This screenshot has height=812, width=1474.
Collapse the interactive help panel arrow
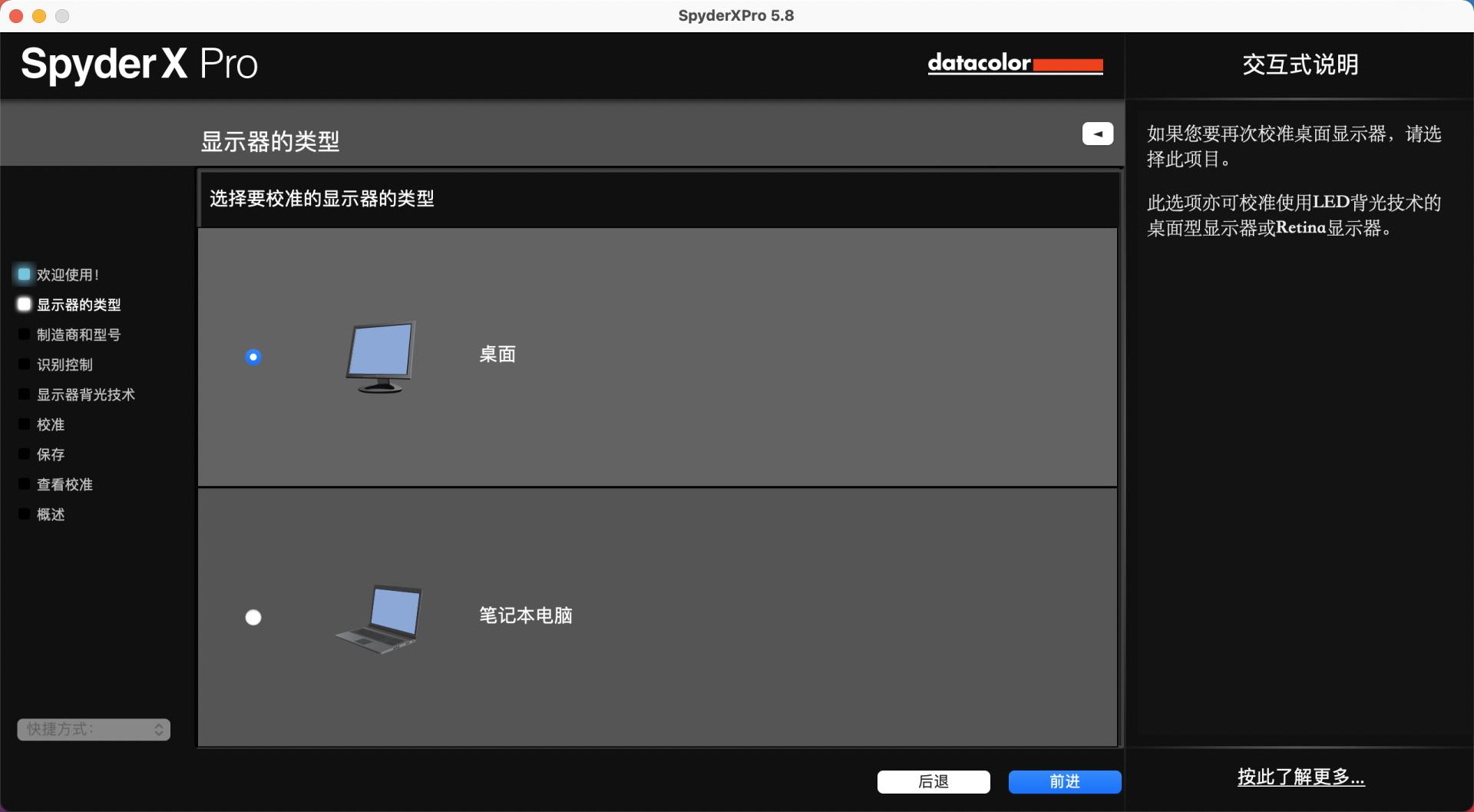1097,134
